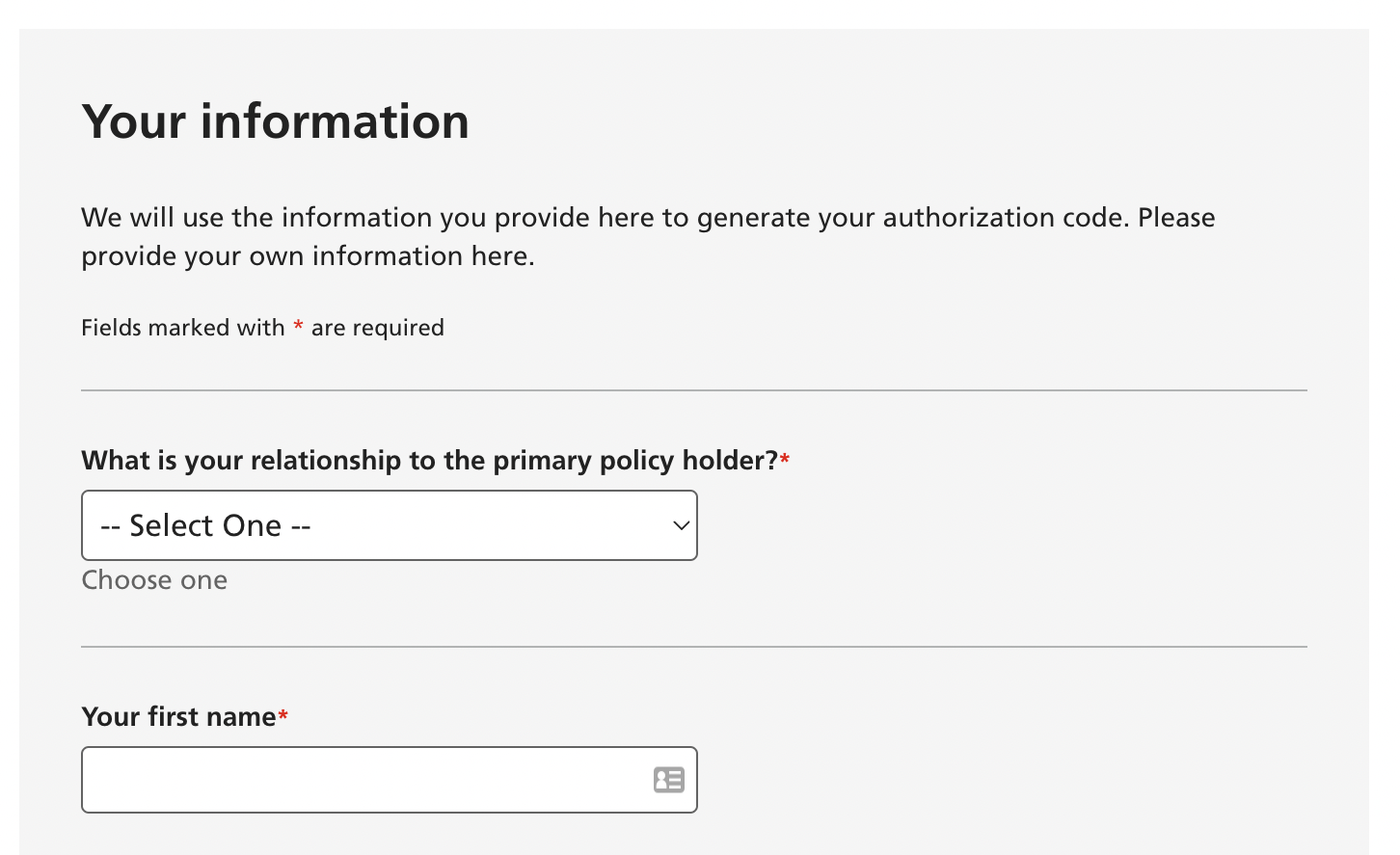Click the divider line below required note
Screen dimensions: 1400x855
click(694, 390)
